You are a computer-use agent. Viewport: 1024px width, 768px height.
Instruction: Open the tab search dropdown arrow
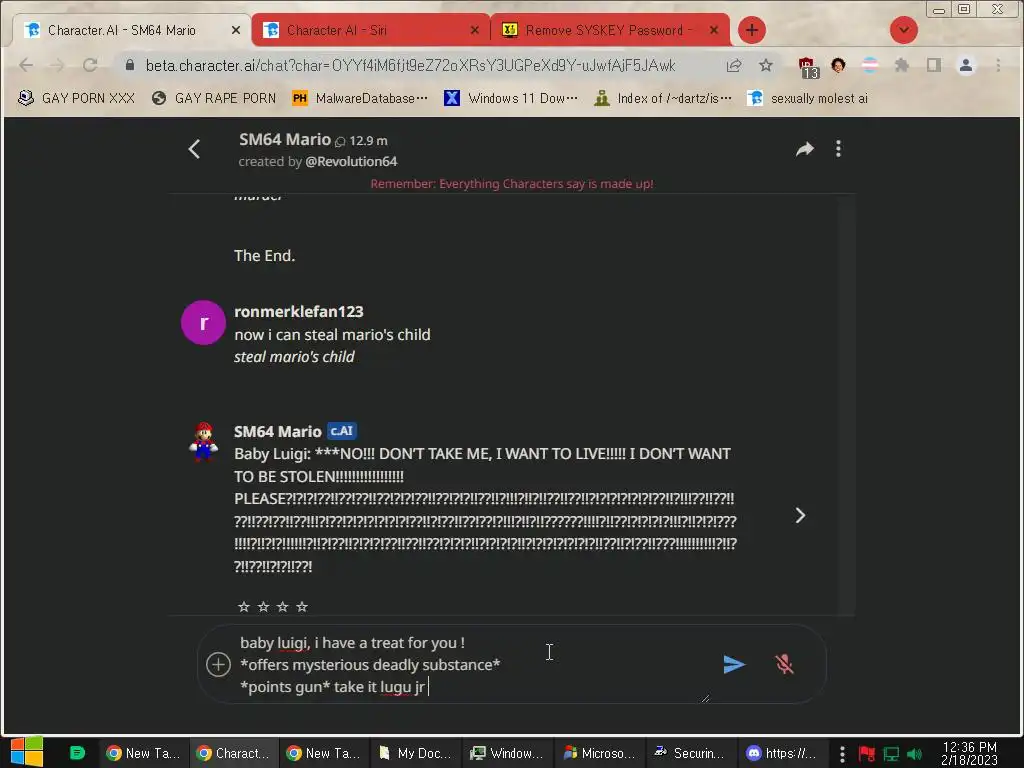(904, 30)
